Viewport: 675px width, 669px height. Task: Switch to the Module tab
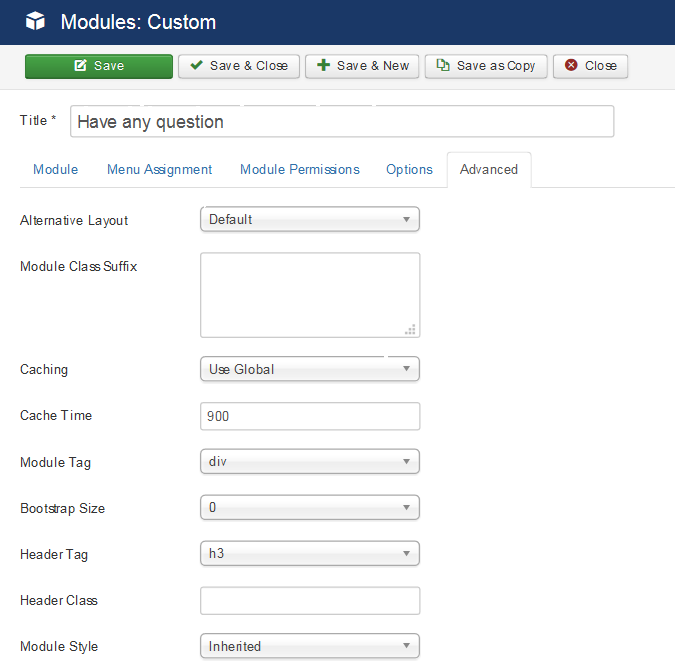point(56,170)
